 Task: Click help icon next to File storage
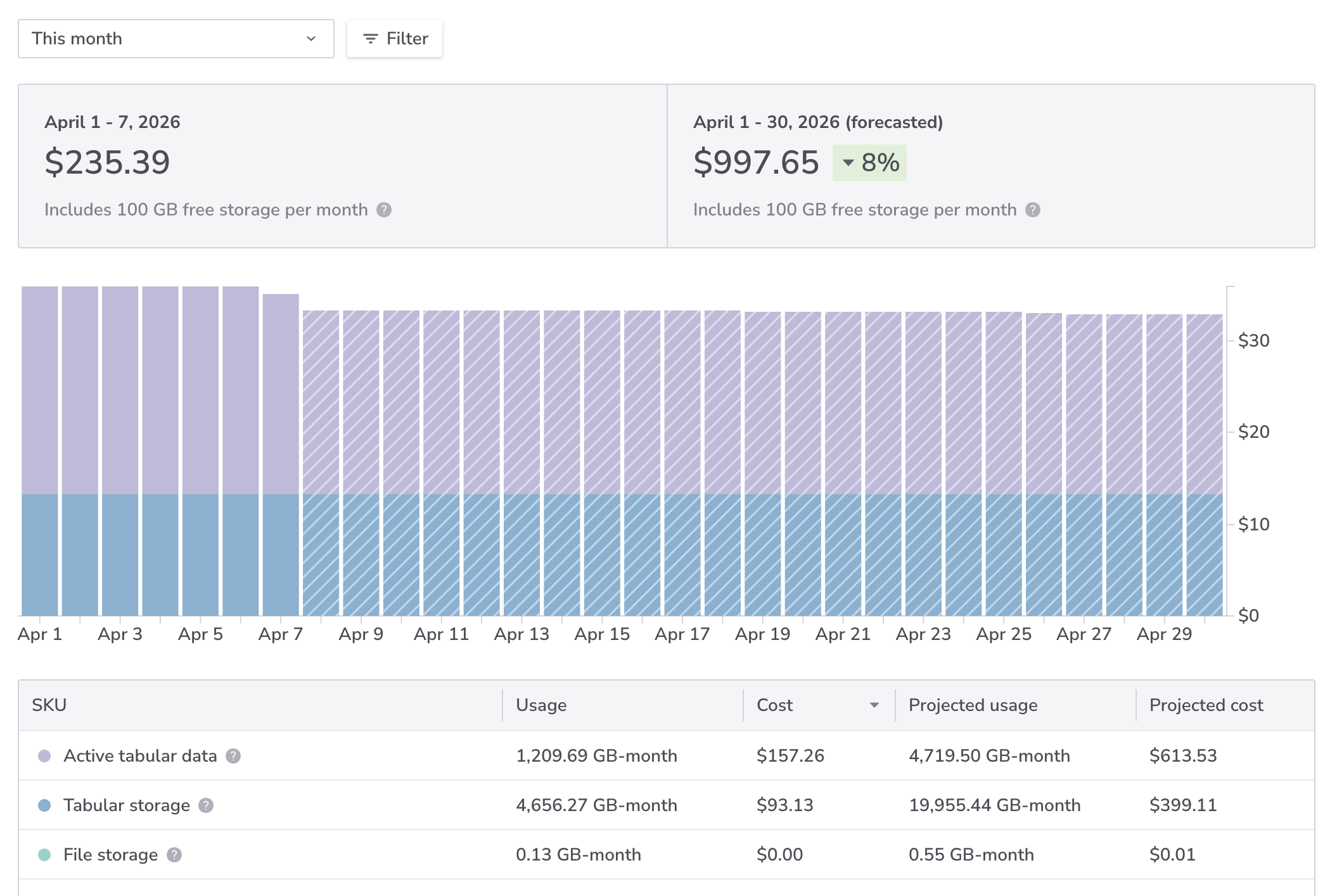point(174,855)
